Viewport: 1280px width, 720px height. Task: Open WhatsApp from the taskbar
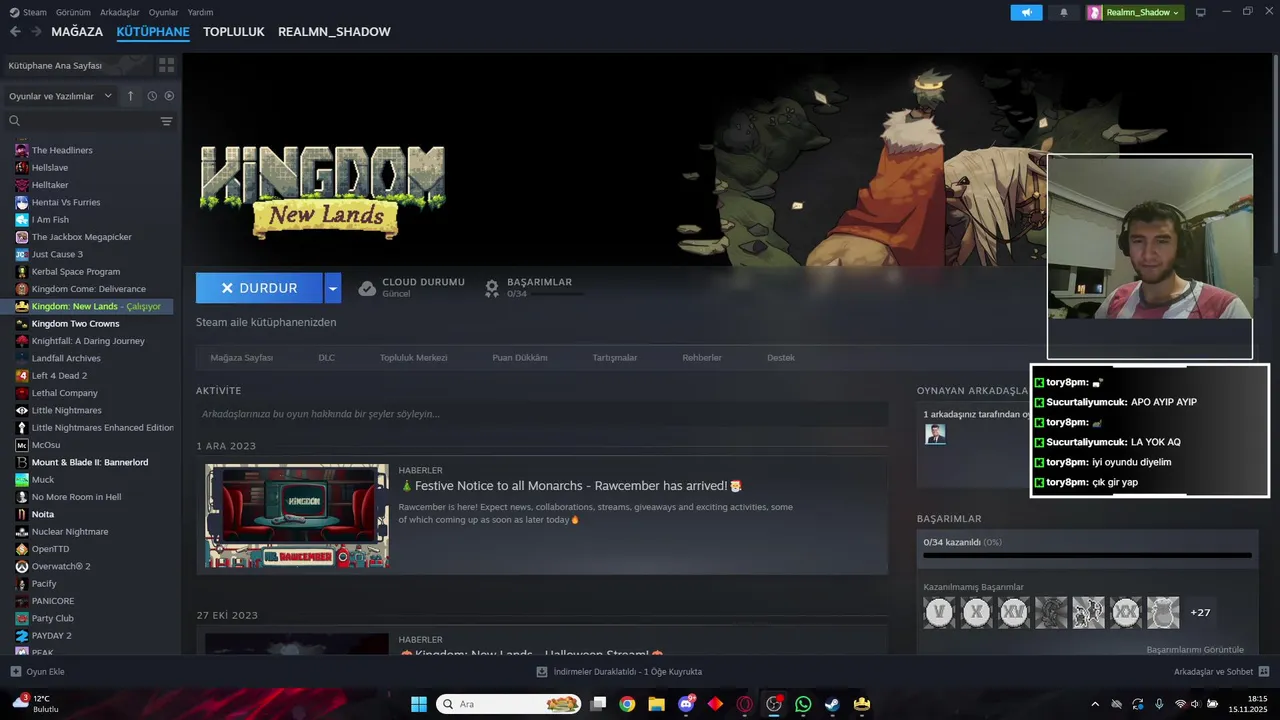pyautogui.click(x=803, y=704)
